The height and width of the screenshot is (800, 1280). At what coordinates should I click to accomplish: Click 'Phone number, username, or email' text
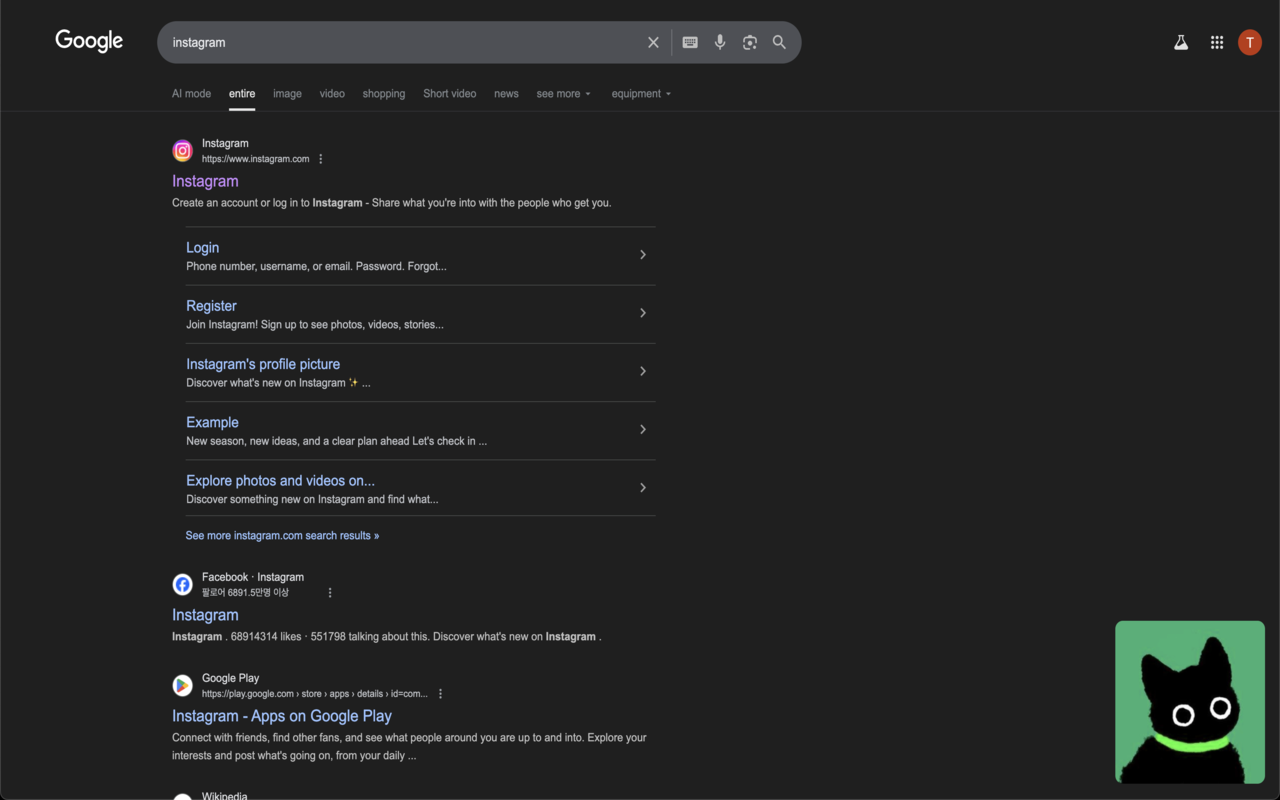(316, 267)
